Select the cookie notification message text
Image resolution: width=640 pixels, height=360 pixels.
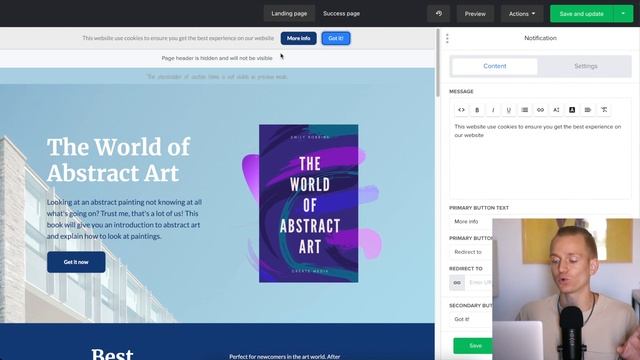coord(178,38)
